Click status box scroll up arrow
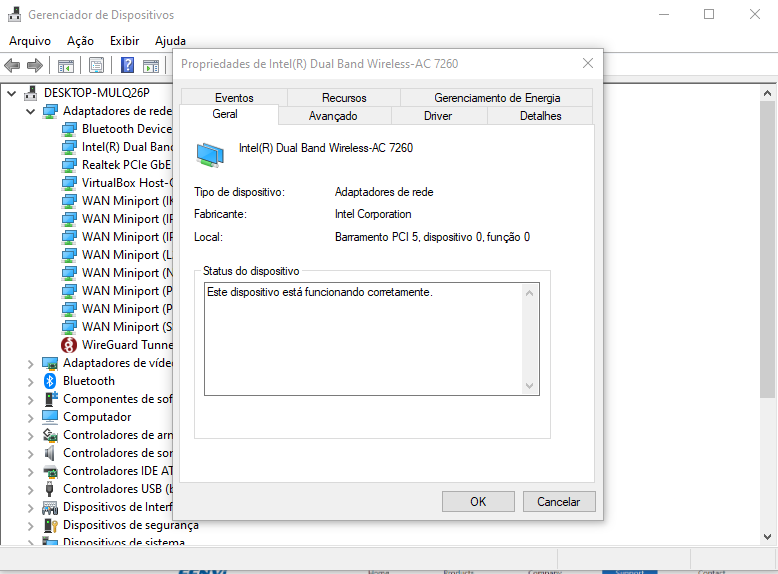Screen dimensions: 778x574 pos(529,293)
